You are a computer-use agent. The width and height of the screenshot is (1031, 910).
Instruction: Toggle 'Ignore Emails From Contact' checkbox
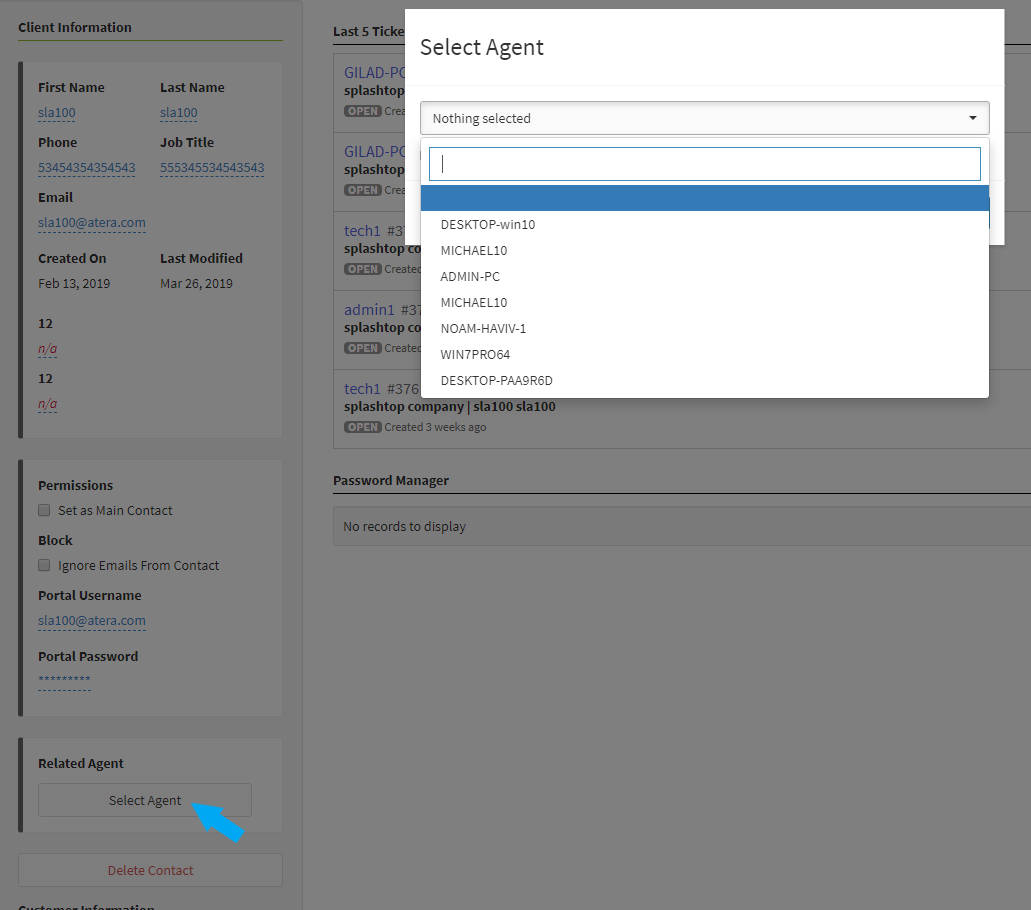point(44,565)
